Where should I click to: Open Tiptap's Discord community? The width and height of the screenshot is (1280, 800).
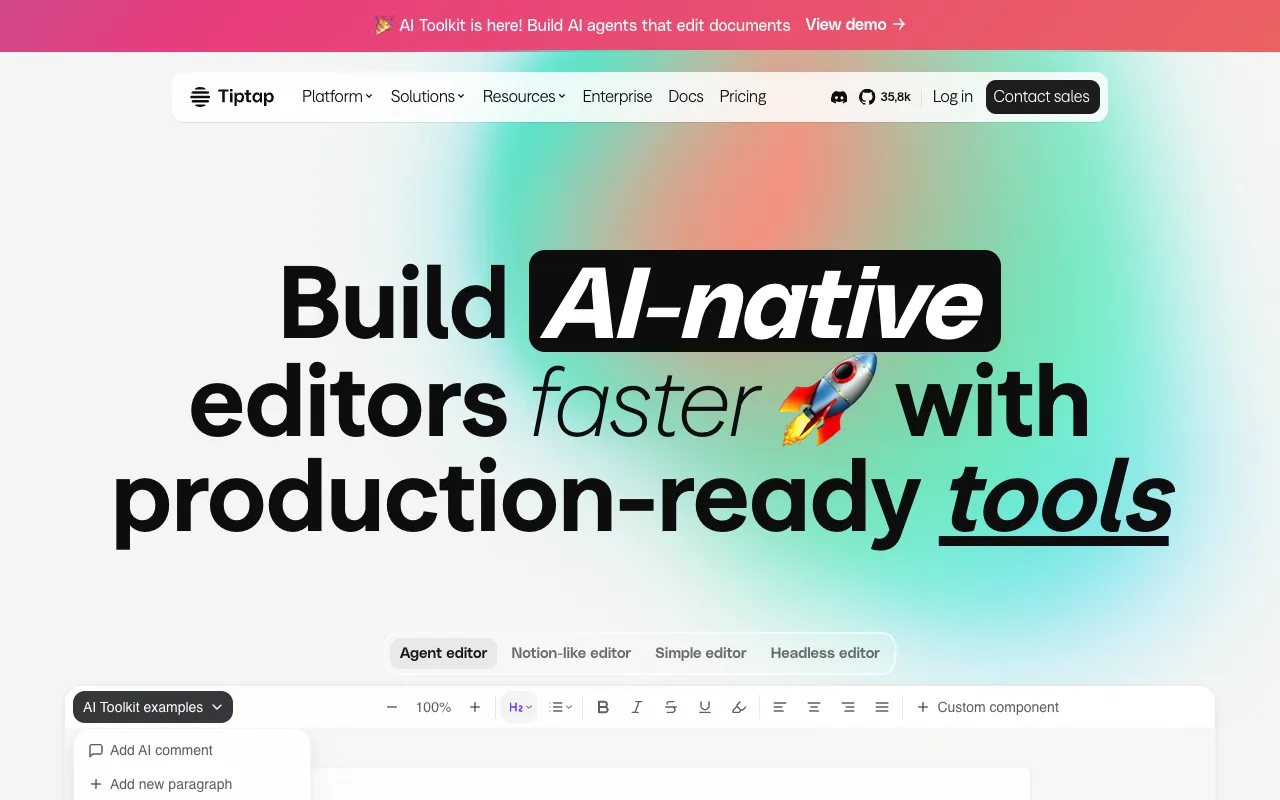839,97
